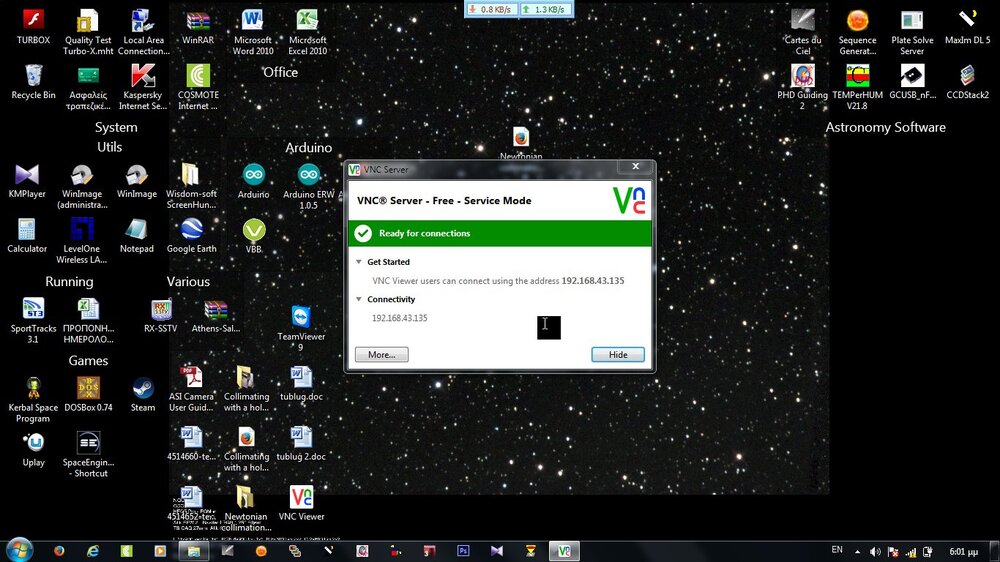Collapse the Get Started section
1000x562 pixels.
(x=359, y=262)
